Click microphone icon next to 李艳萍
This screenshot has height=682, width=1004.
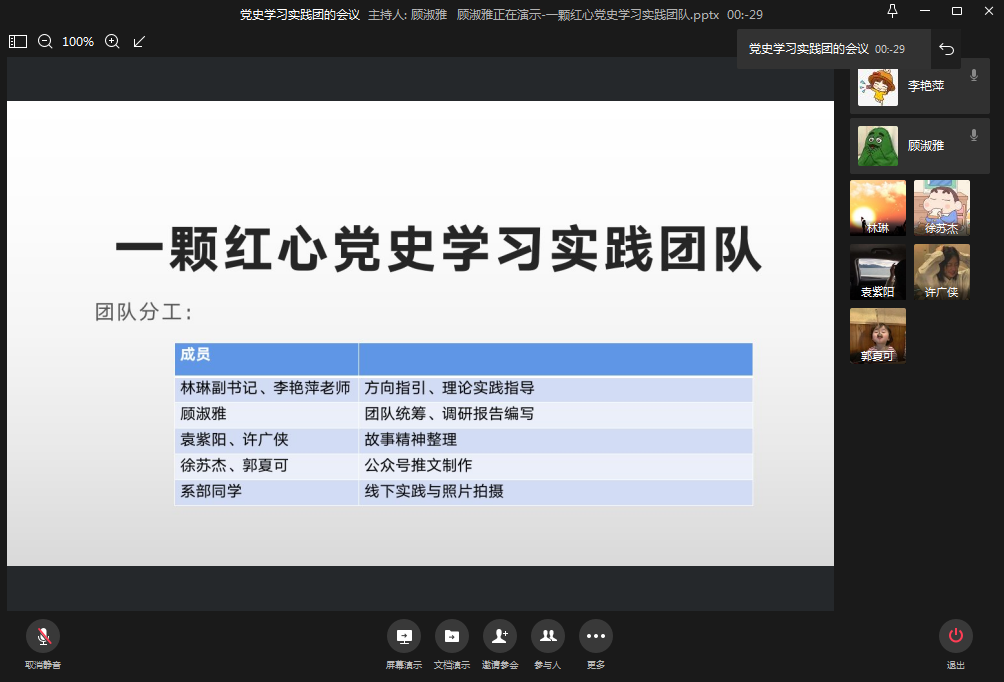click(x=974, y=76)
